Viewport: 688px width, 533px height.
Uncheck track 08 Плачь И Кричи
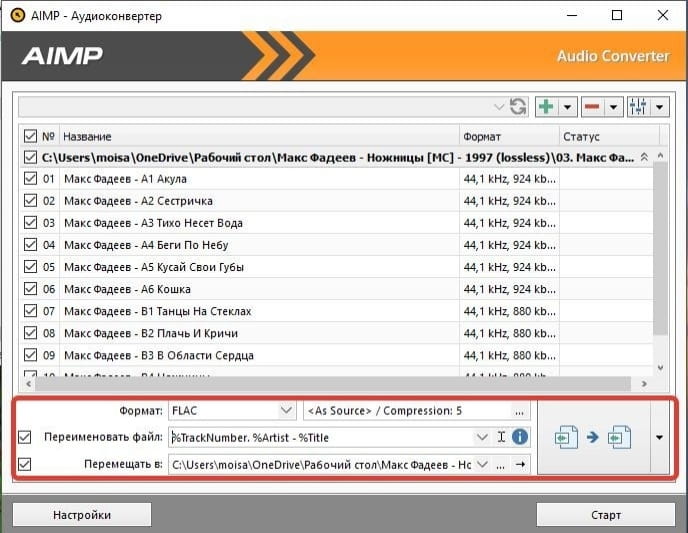pyautogui.click(x=30, y=333)
